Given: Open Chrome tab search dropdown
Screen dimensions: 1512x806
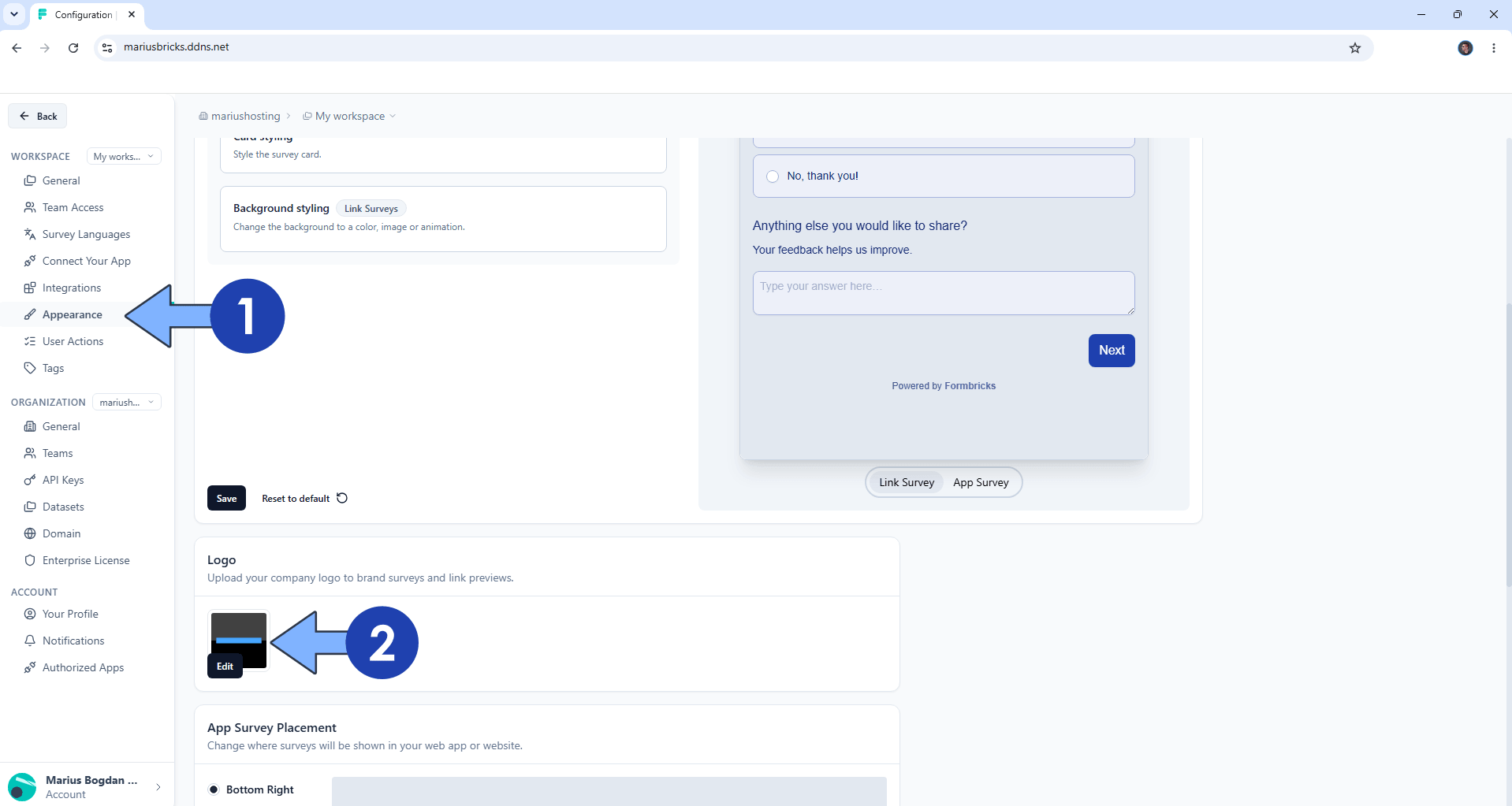Looking at the screenshot, I should tap(14, 14).
